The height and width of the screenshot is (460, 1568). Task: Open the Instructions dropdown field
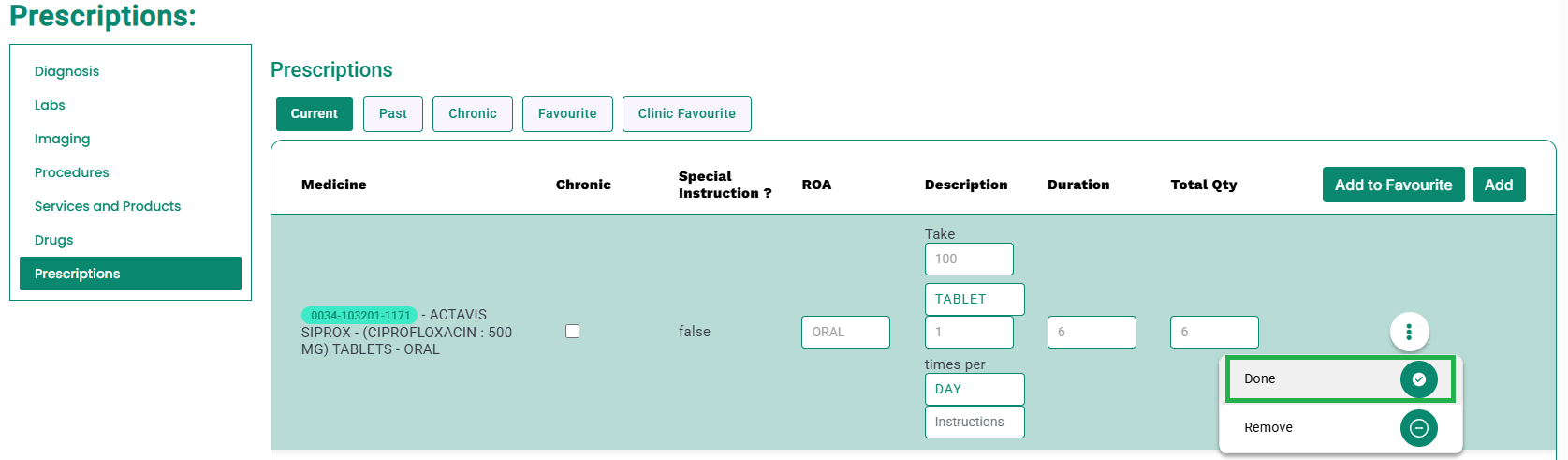(x=975, y=422)
